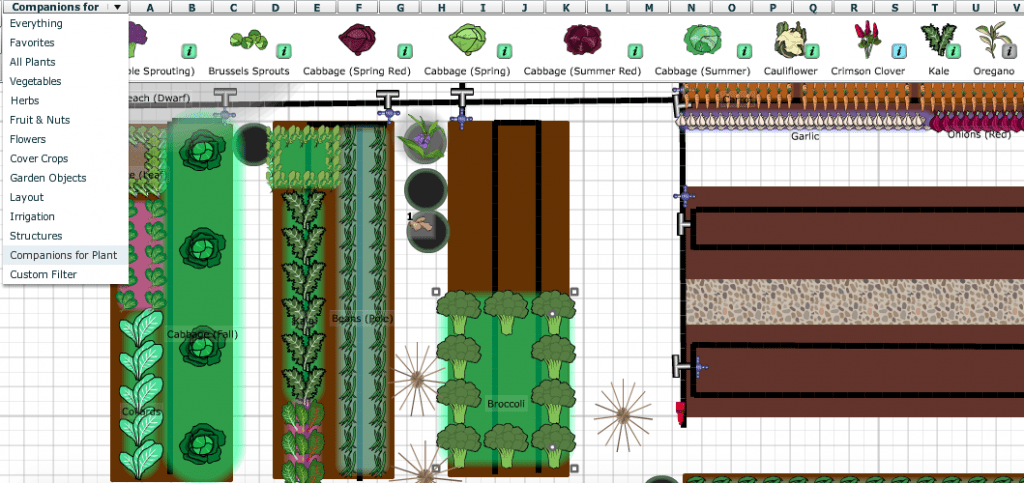Filter list by Vegetables

35,81
